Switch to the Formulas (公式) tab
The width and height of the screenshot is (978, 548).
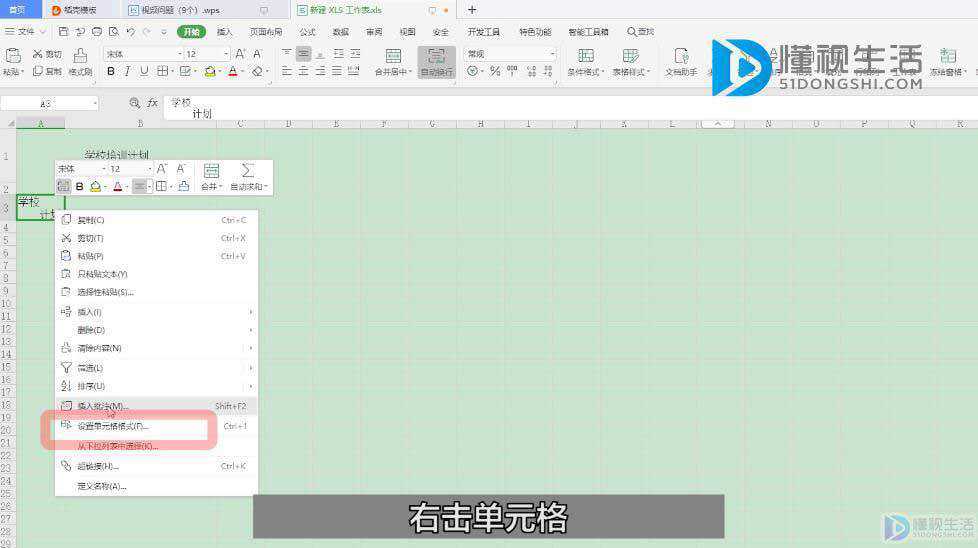[x=307, y=31]
